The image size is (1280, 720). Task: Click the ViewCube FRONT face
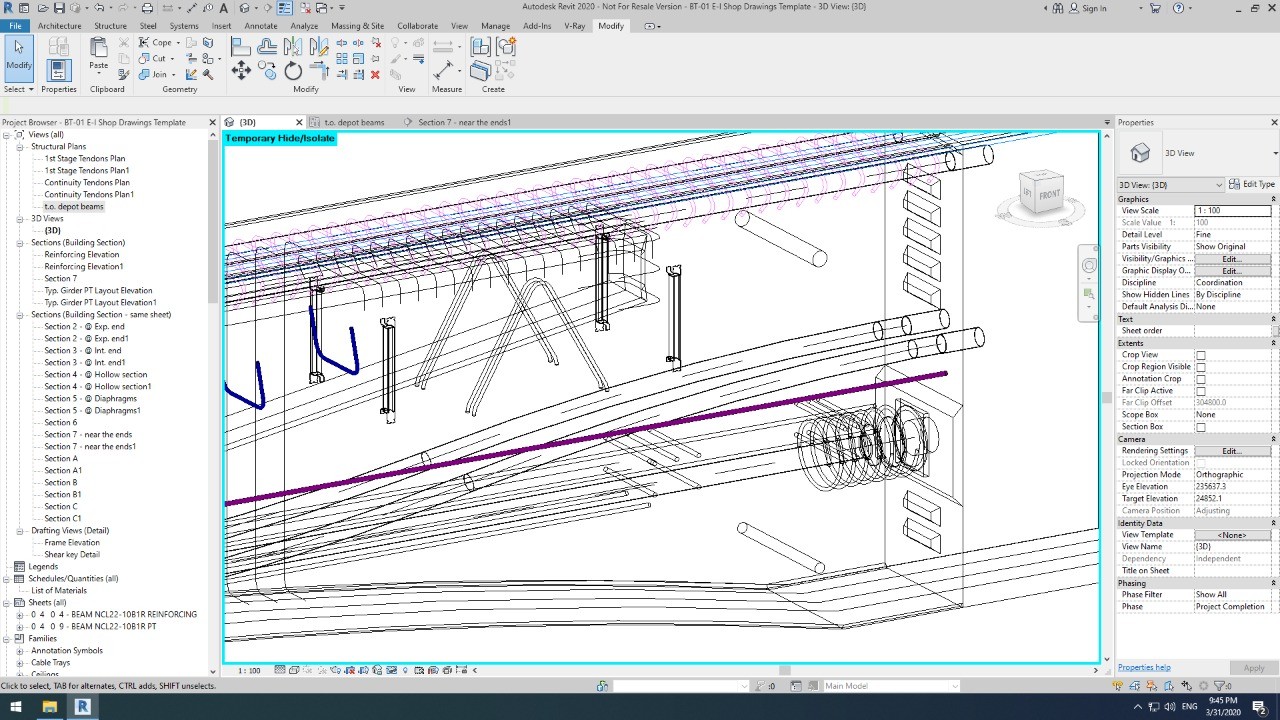point(1048,194)
